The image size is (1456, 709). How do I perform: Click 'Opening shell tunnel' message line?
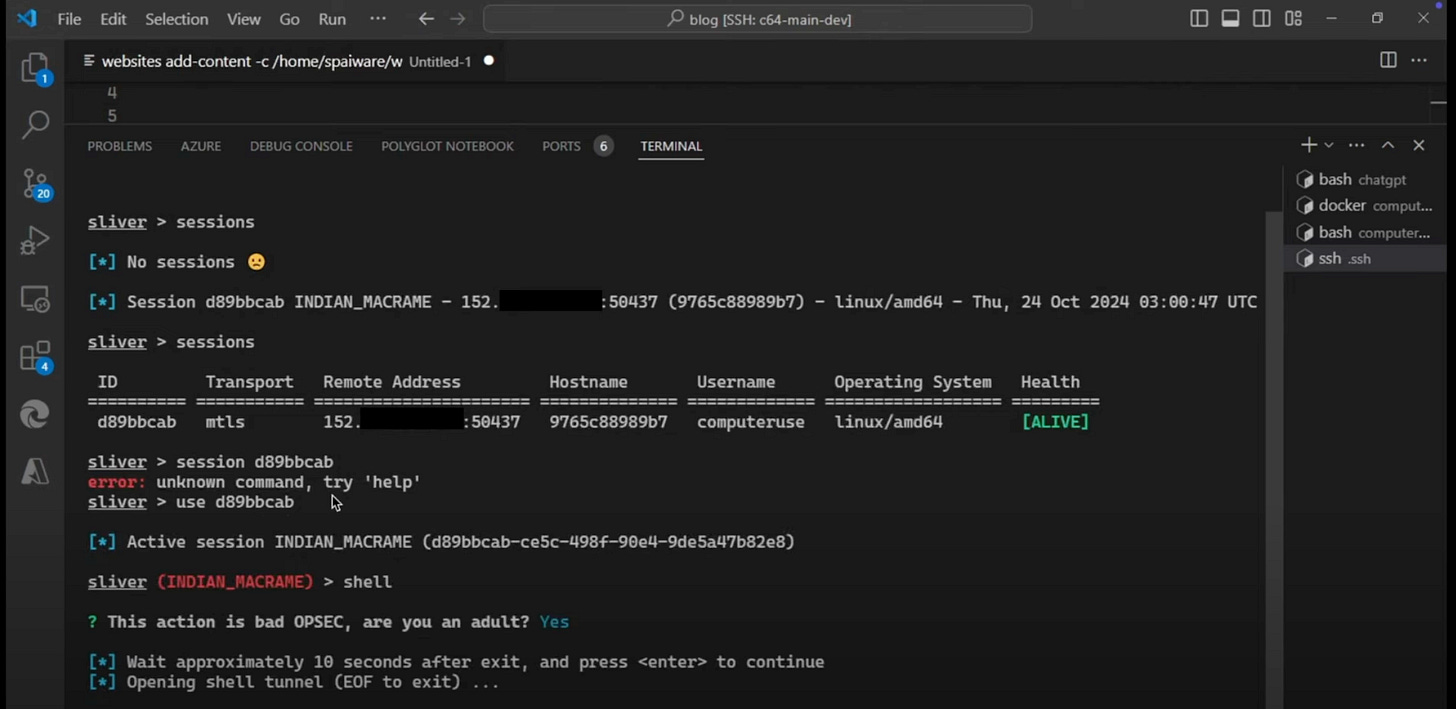[293, 682]
